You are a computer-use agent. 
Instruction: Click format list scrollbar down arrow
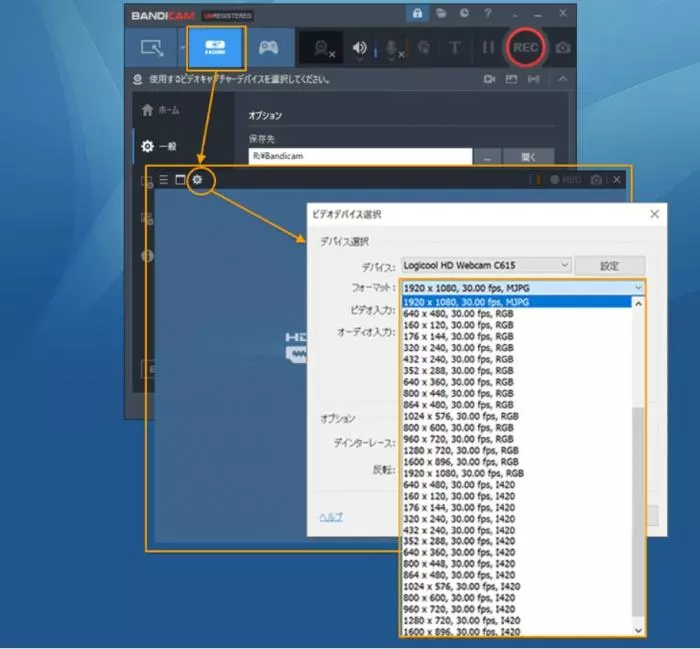(638, 630)
